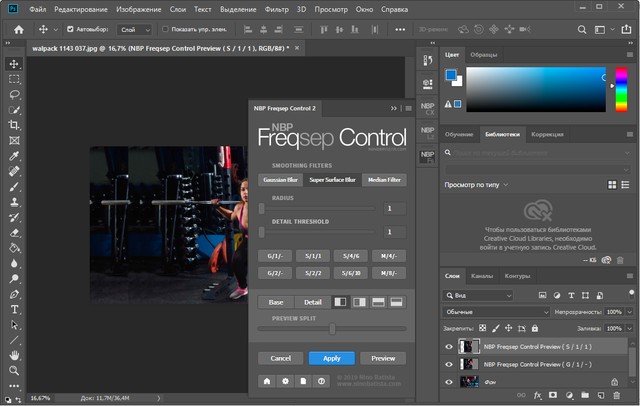
Task: Select the Lasso tool
Action: coord(14,93)
